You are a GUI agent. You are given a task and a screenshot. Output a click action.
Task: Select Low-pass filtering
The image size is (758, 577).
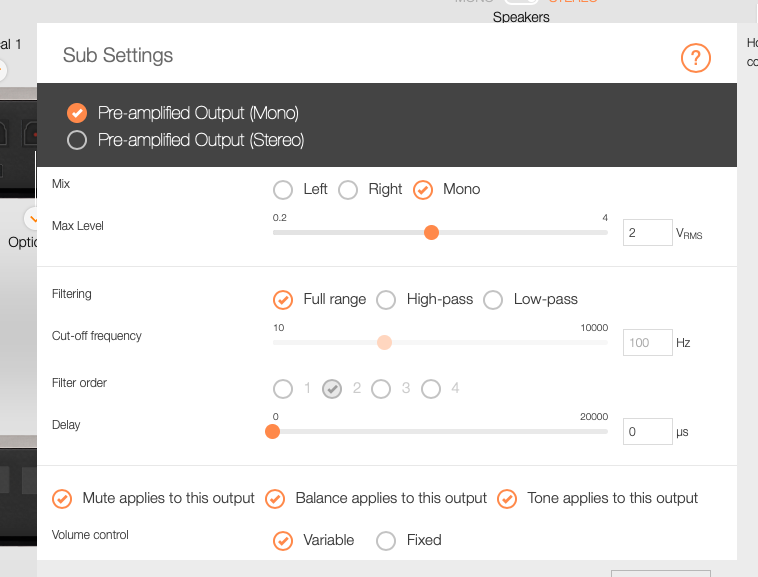pyautogui.click(x=493, y=300)
